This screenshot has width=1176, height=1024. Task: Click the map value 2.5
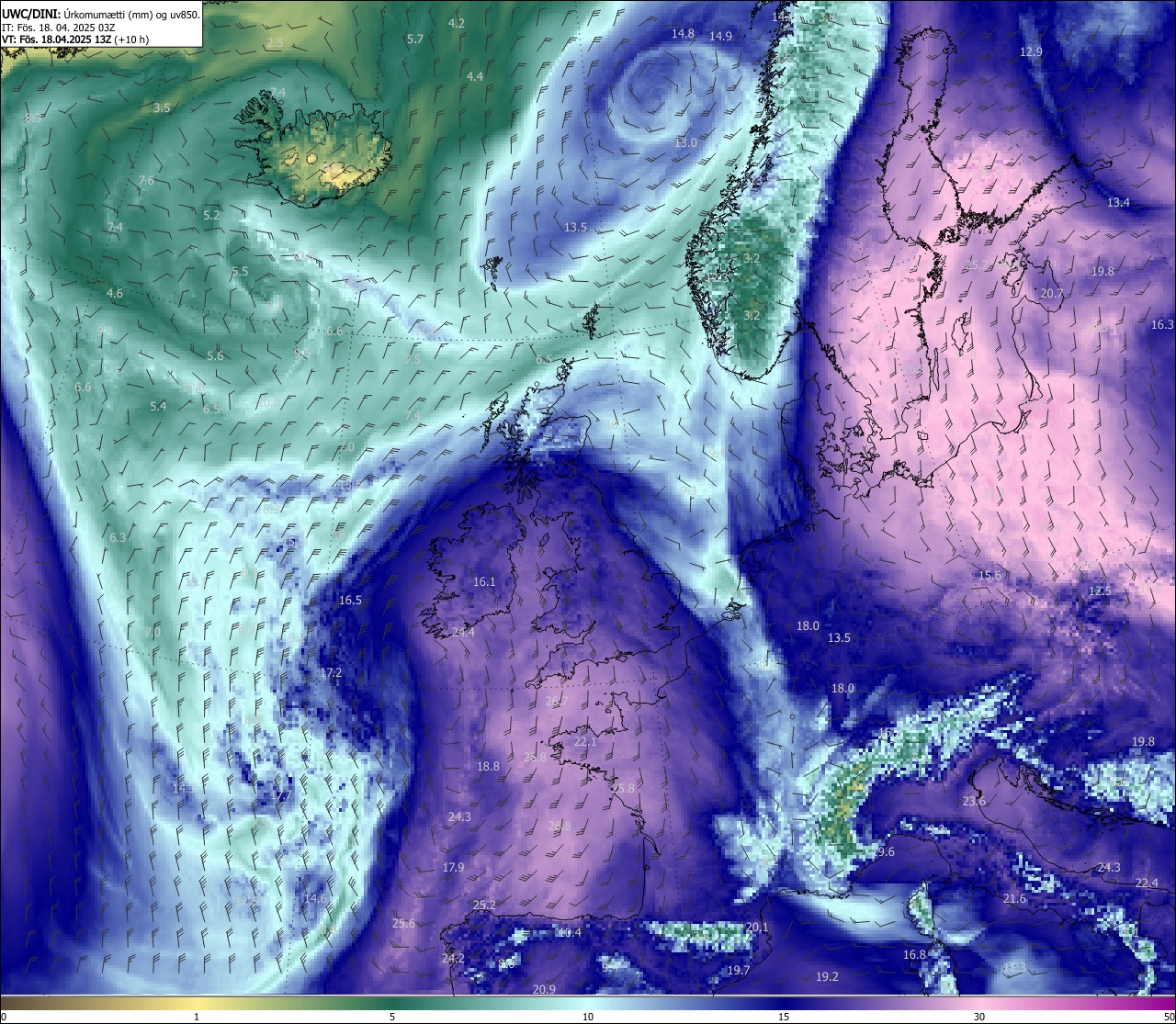(x=275, y=43)
